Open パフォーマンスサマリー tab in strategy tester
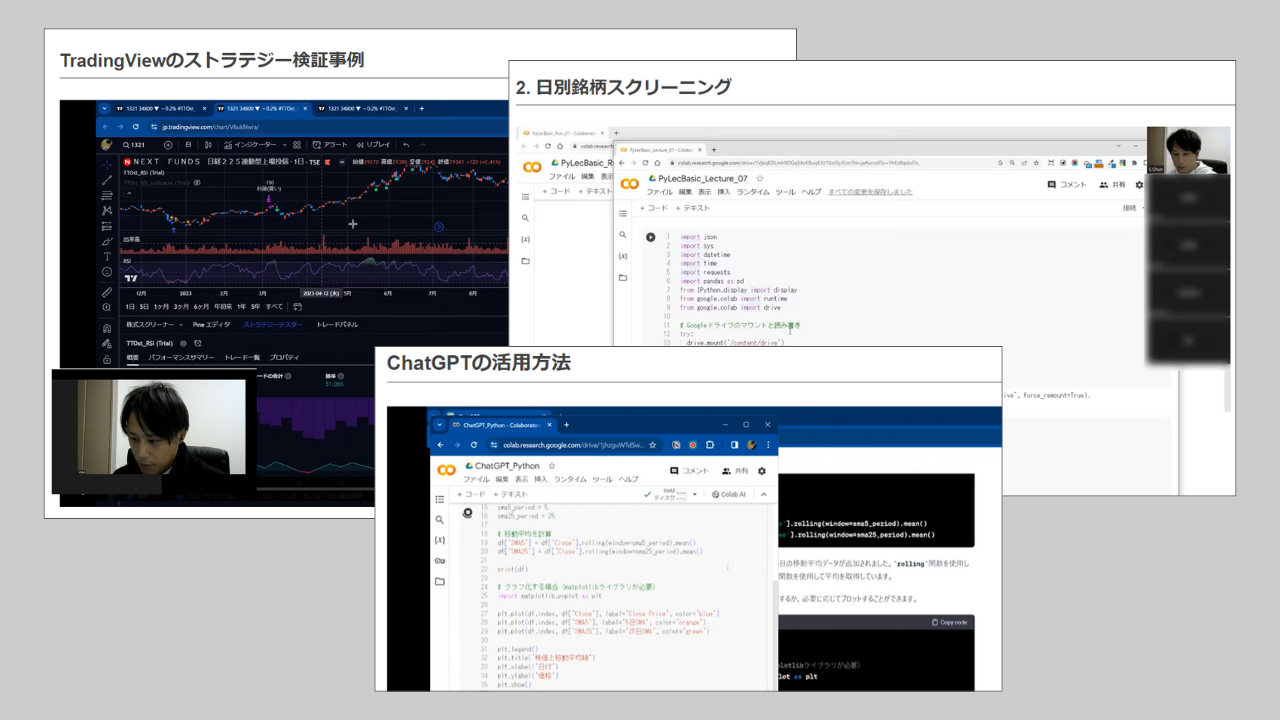Viewport: 1280px width, 720px height. [x=181, y=358]
